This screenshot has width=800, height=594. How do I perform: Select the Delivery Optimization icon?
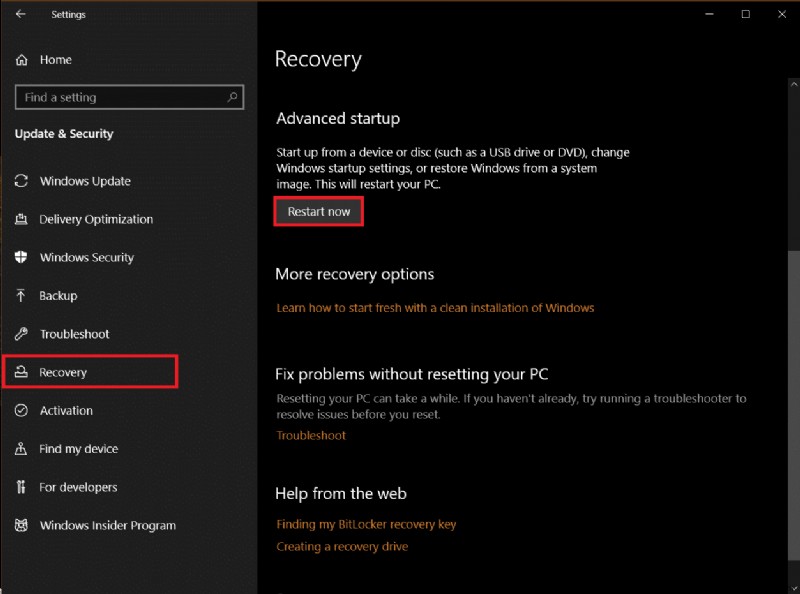22,219
